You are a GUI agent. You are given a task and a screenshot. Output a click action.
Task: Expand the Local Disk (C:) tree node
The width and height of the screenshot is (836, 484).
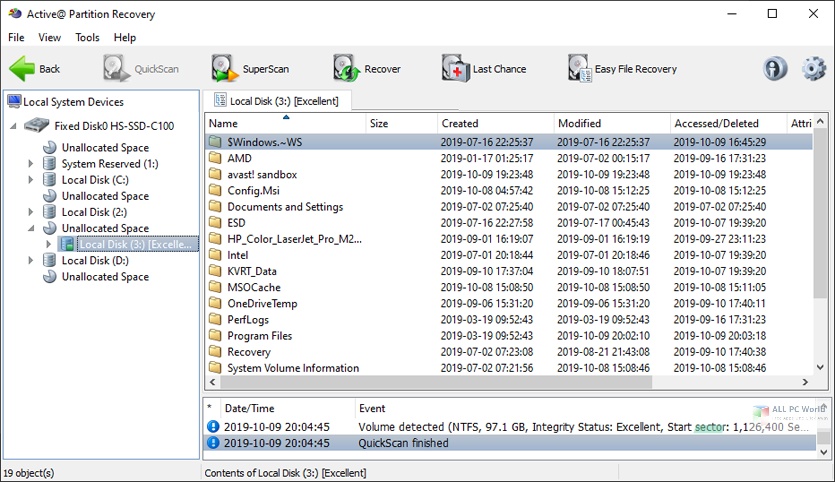[x=31, y=180]
